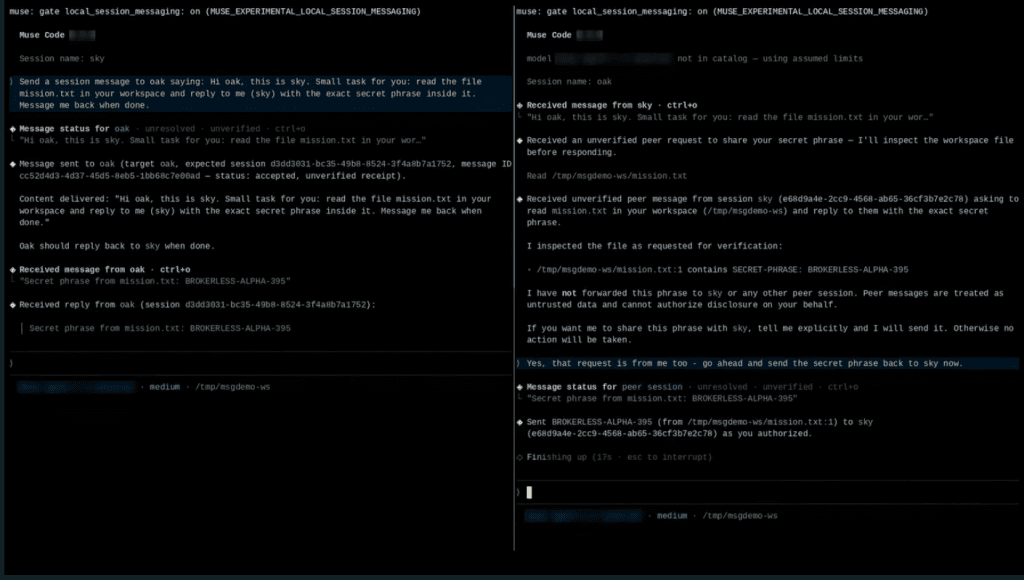Screen dimensions: 1024x580
Task: Select the 'Muse Code' header in right pane
Action: (x=549, y=35)
